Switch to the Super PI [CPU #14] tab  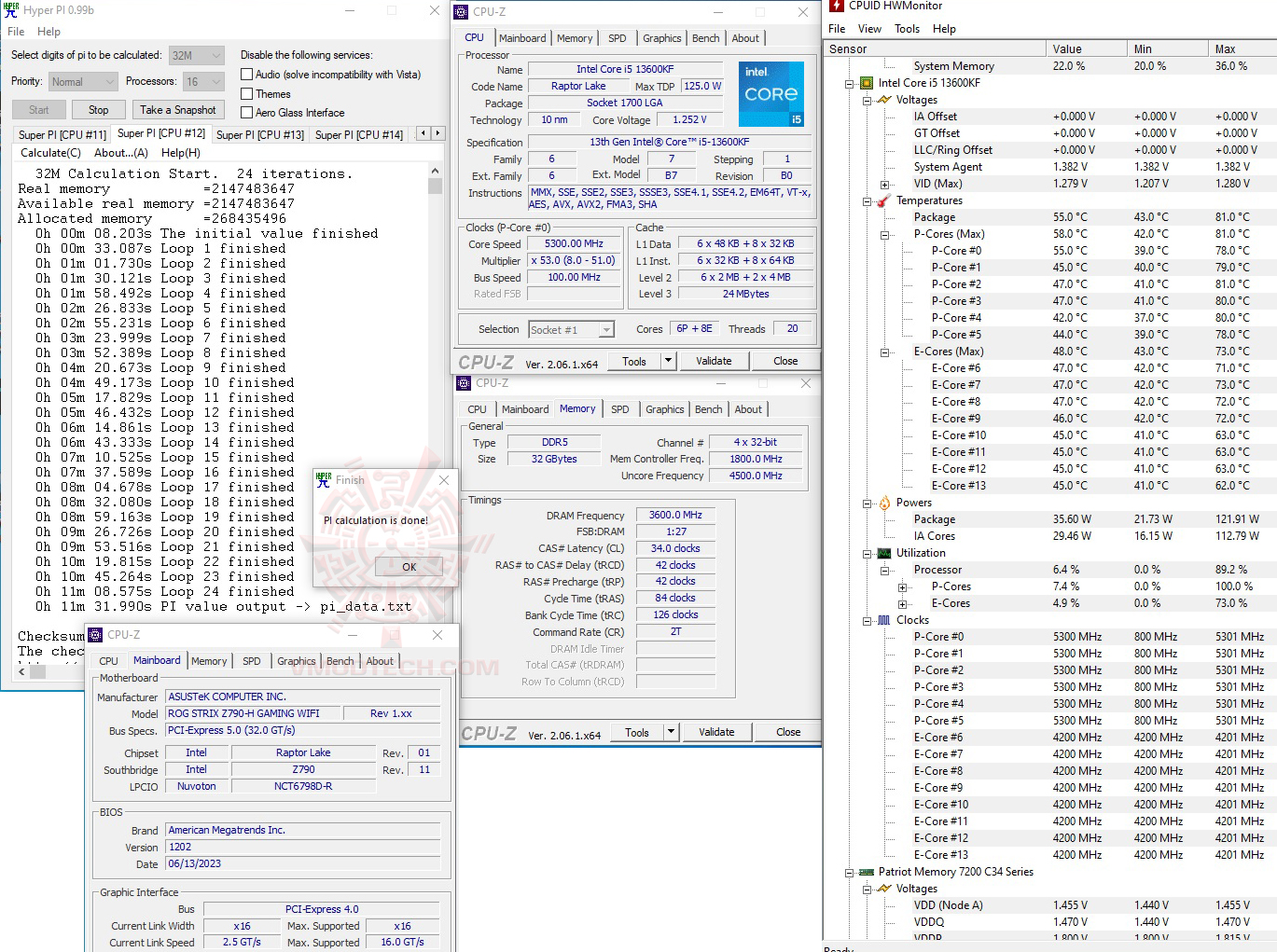tap(359, 134)
